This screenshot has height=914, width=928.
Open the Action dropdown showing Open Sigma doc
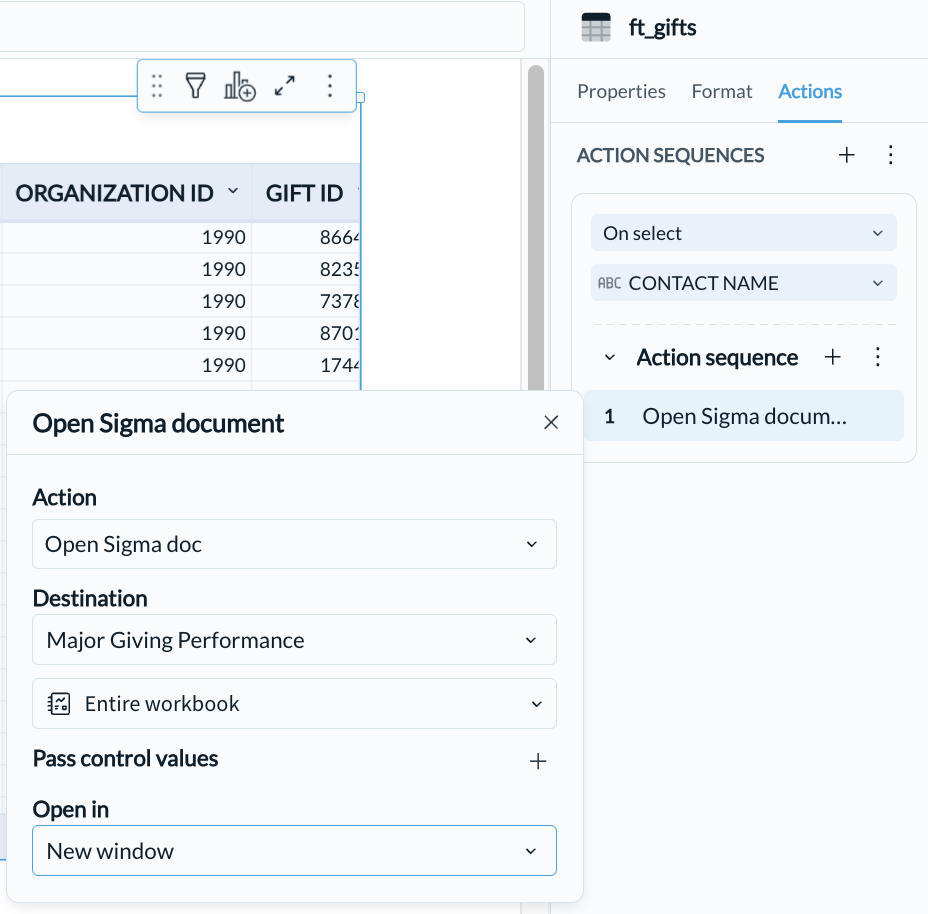pyautogui.click(x=294, y=544)
